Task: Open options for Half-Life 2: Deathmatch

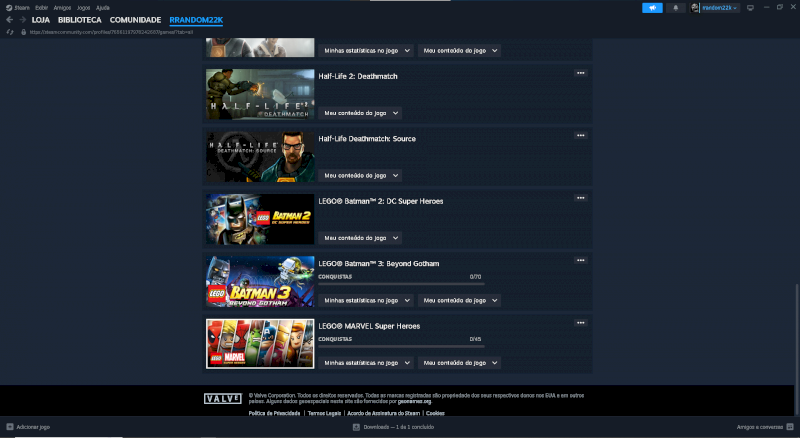Action: click(581, 73)
